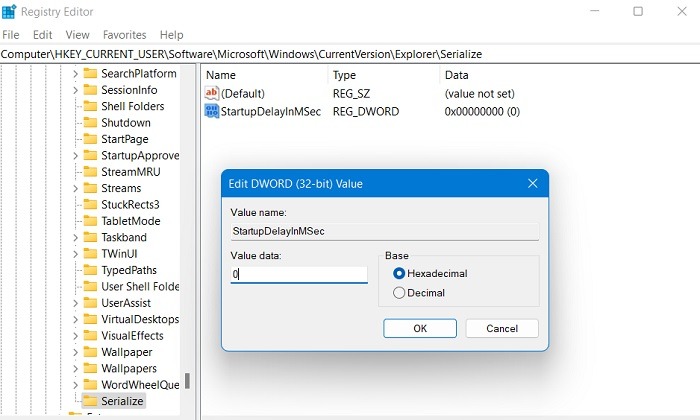
Task: Click the (Default) string value icon
Action: click(212, 93)
